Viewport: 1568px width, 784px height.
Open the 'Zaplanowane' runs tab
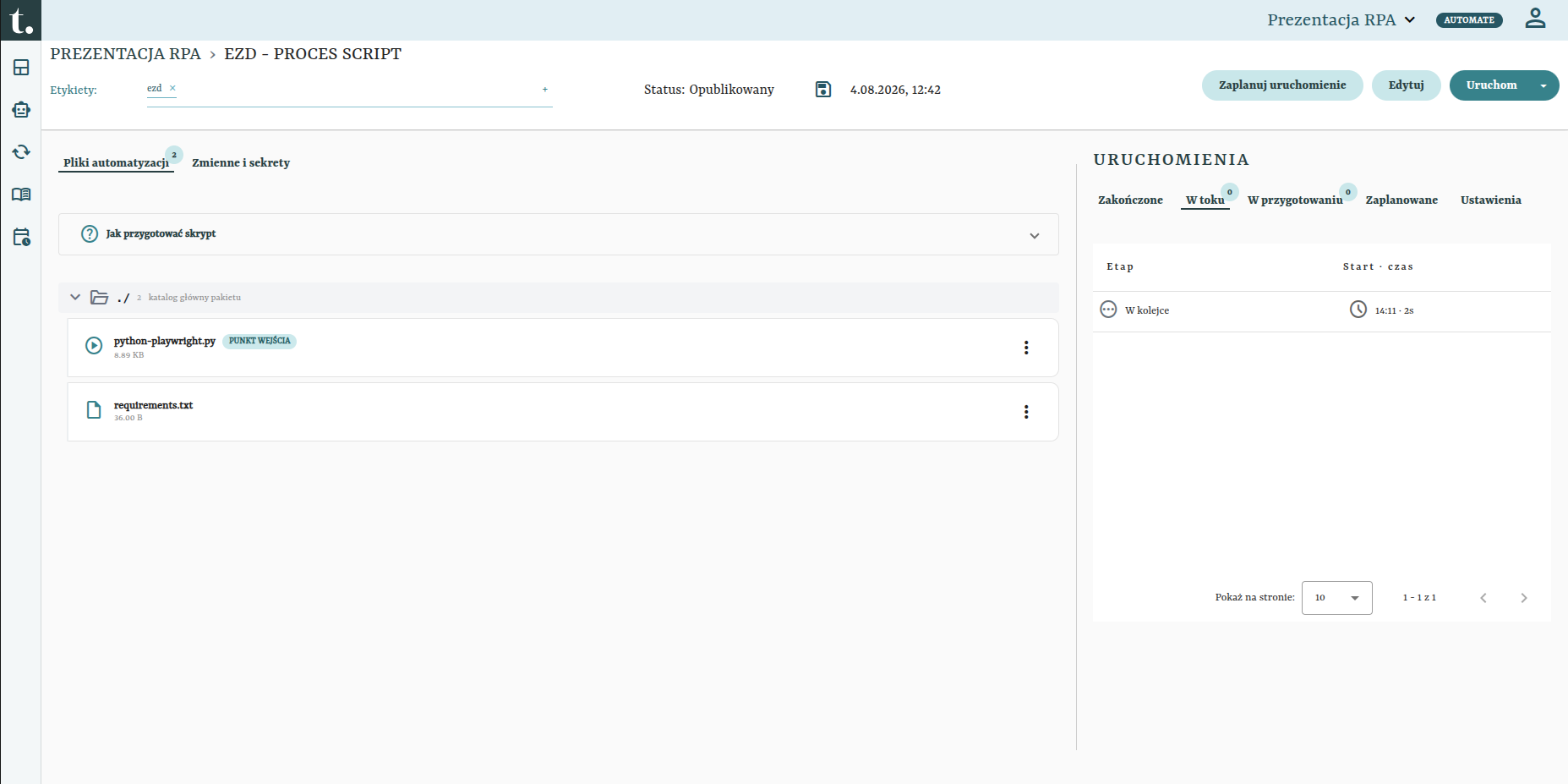1401,200
